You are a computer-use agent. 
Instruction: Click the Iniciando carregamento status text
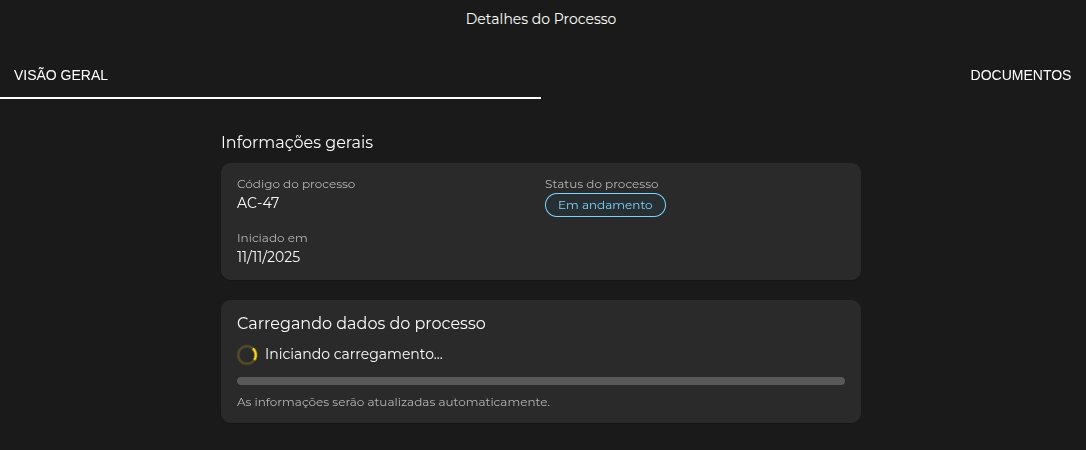tap(353, 354)
